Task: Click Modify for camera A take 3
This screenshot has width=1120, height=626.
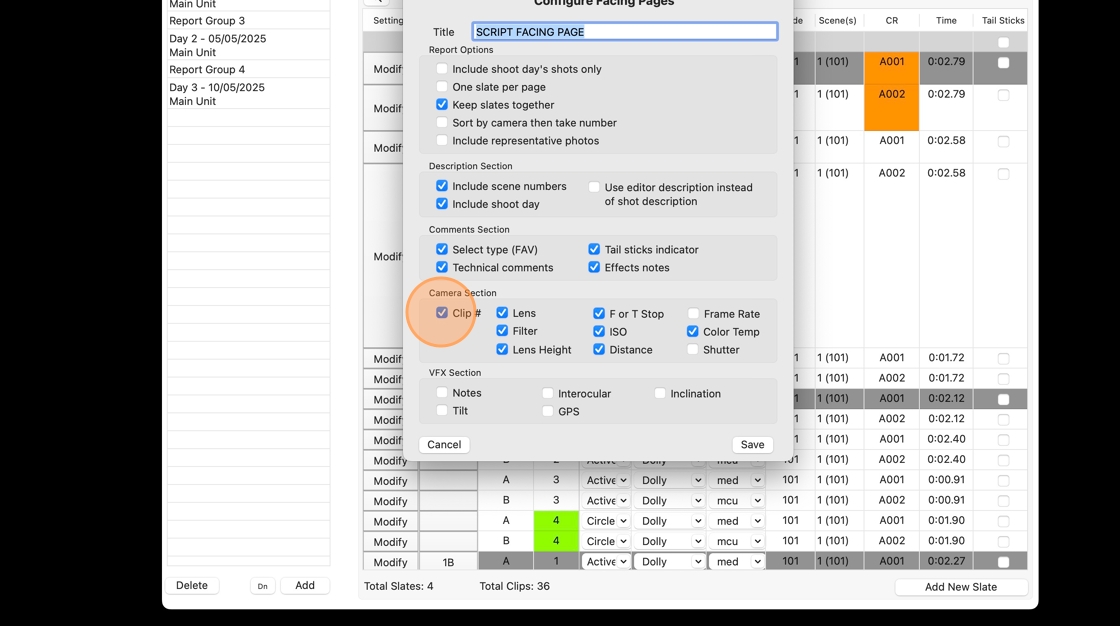Action: [390, 481]
